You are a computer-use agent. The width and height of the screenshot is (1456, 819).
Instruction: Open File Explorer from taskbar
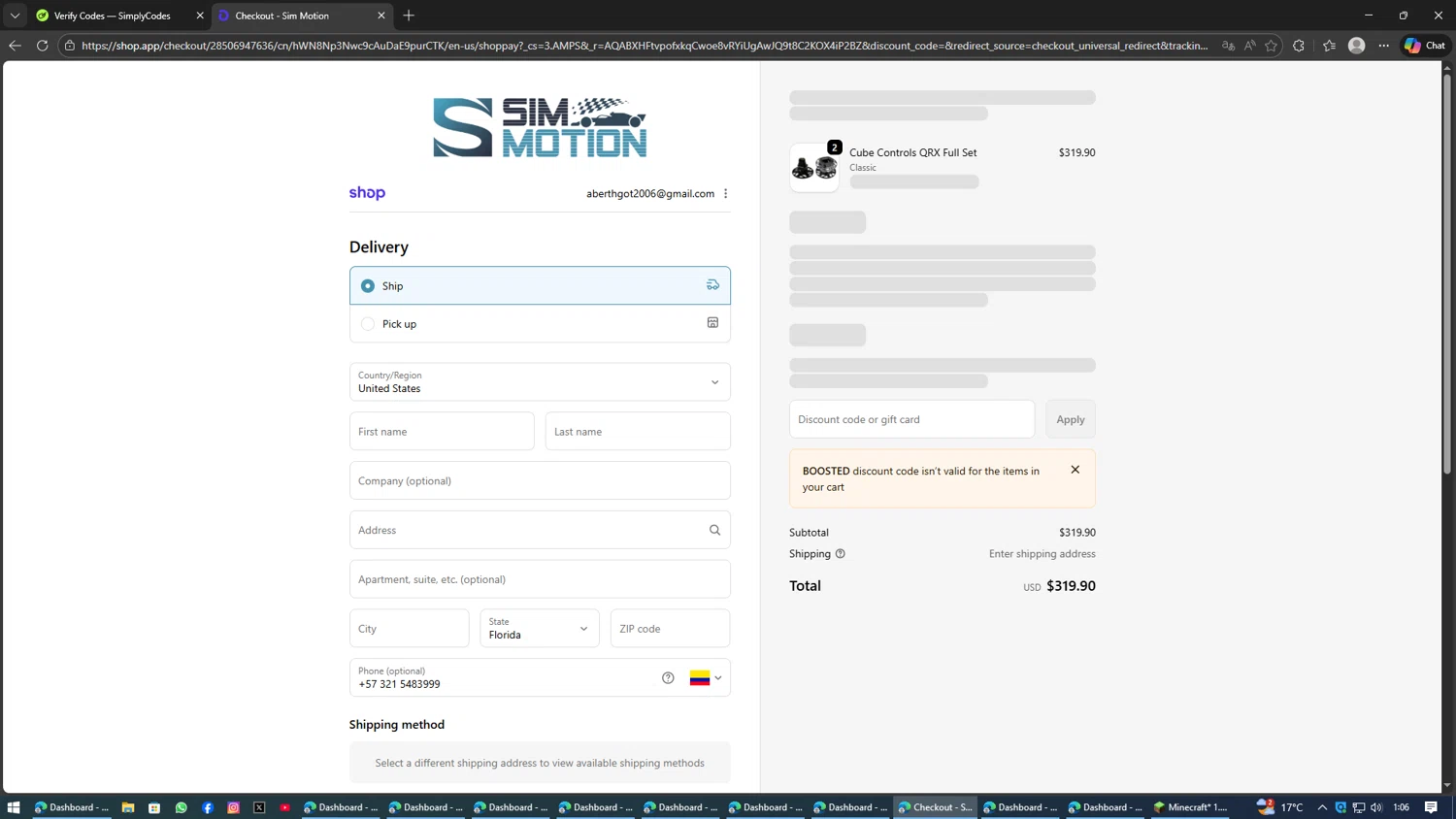coord(128,807)
